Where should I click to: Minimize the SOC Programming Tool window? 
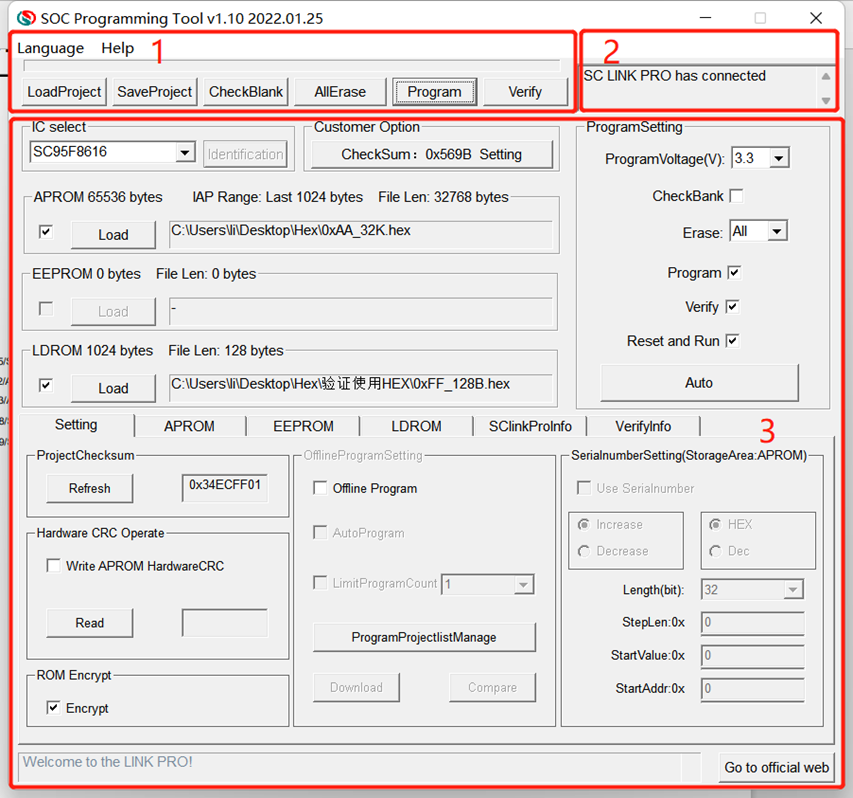[706, 18]
